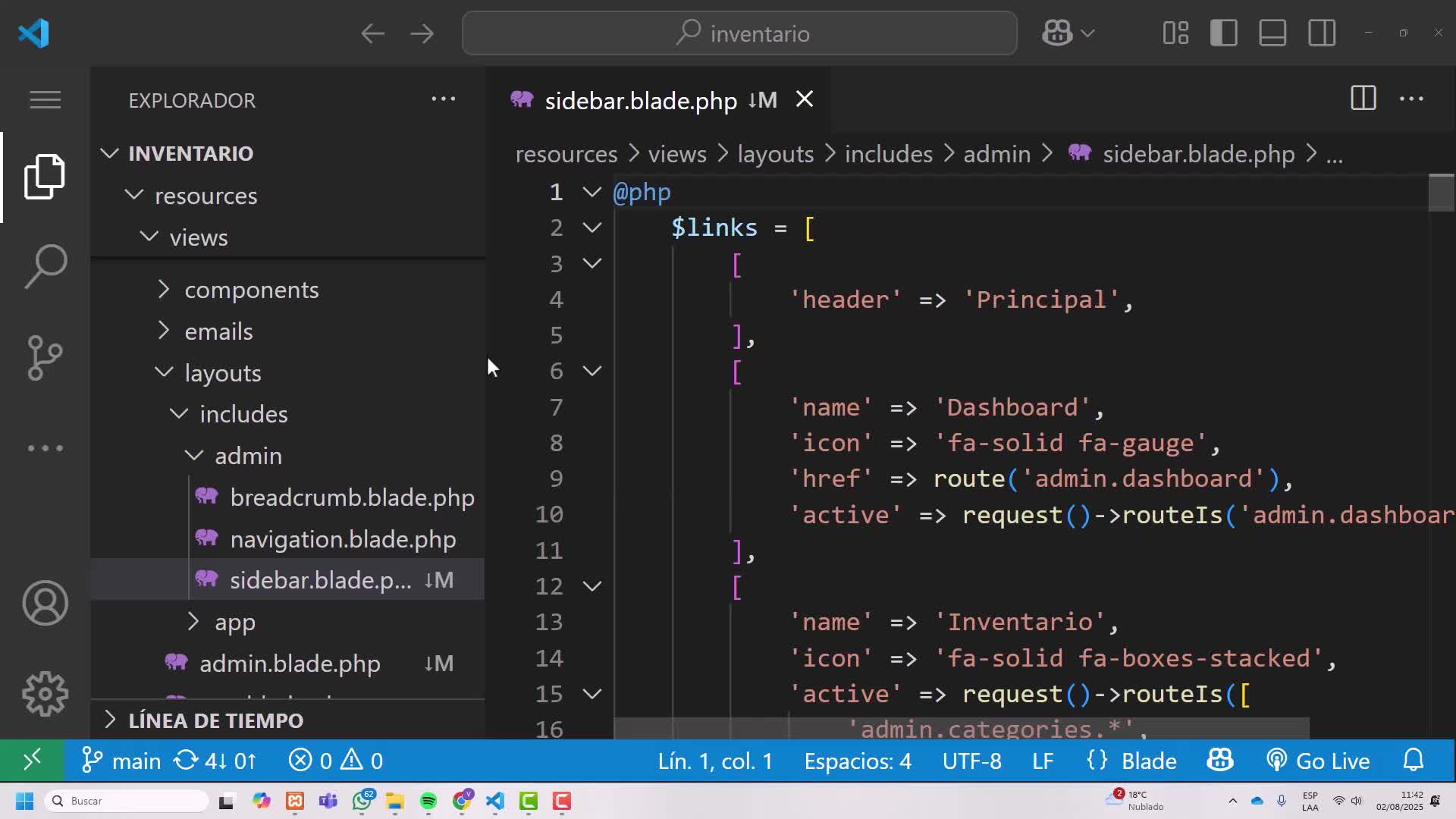Open Explorer views and more actions ellipsis

(x=444, y=99)
